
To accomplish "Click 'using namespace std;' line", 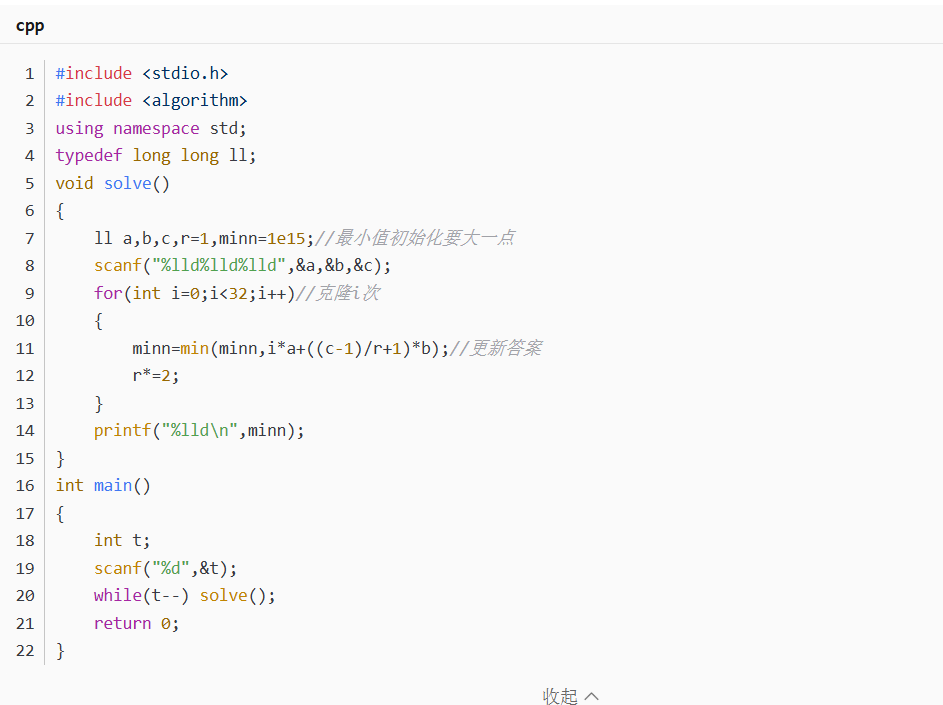I will [151, 128].
